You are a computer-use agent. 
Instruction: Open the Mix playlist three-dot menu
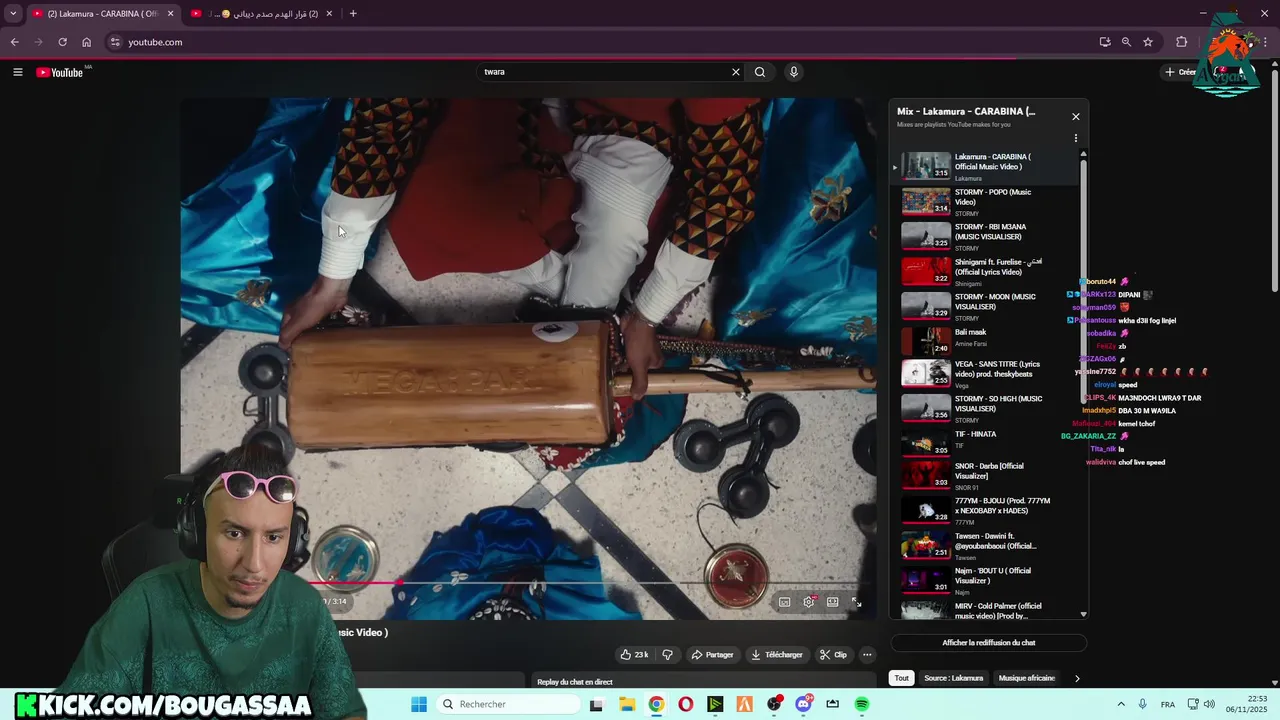1076,138
